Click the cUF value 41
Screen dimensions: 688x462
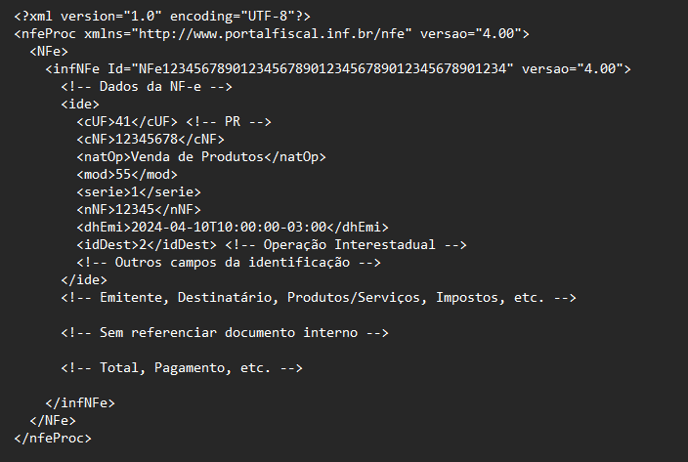(123, 122)
